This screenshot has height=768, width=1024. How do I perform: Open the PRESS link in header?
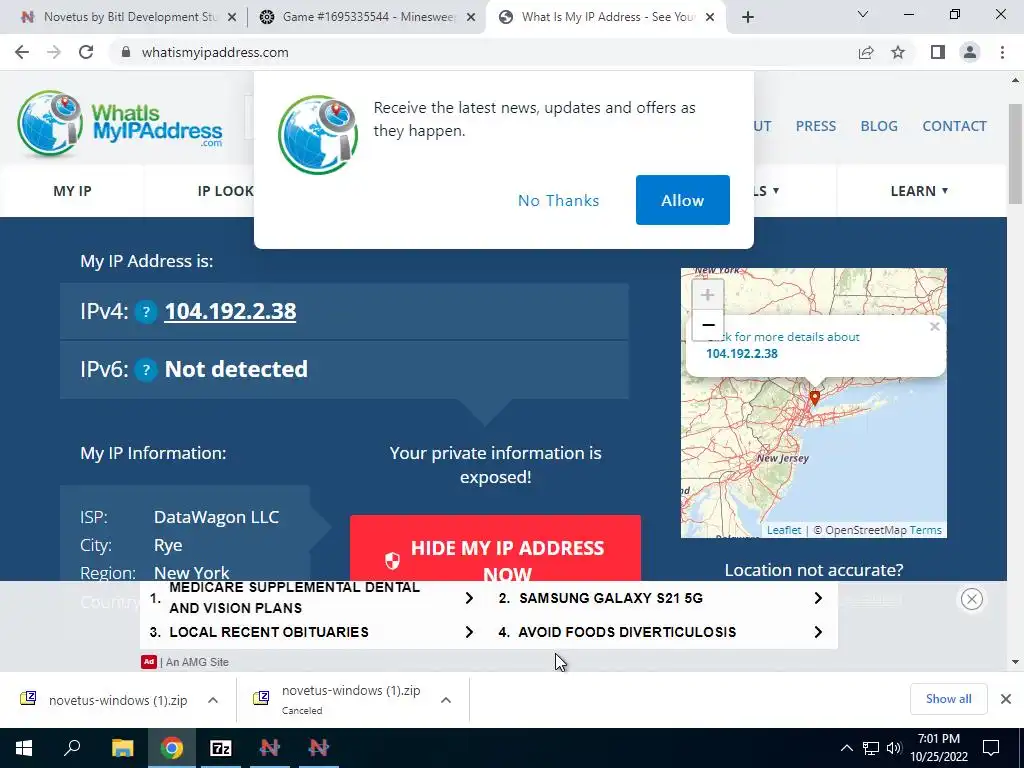coord(816,126)
